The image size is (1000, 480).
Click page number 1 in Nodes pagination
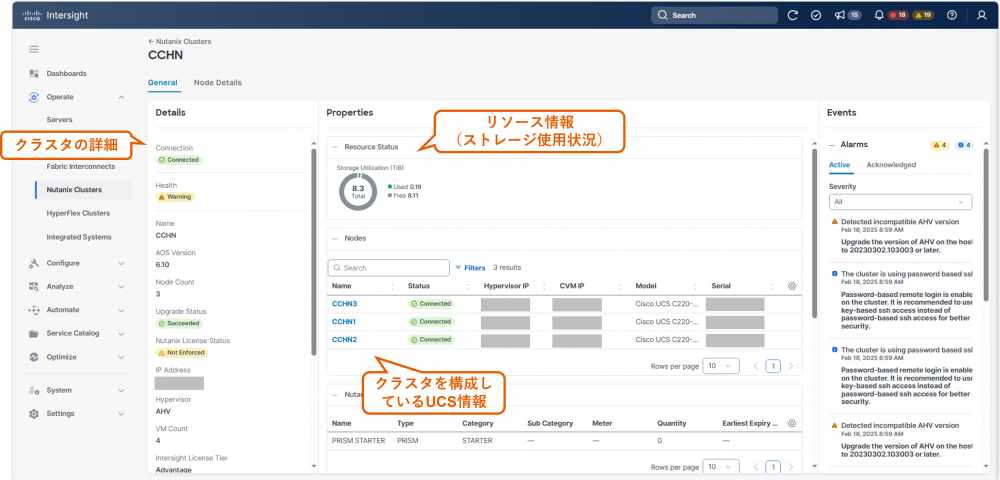pyautogui.click(x=773, y=366)
